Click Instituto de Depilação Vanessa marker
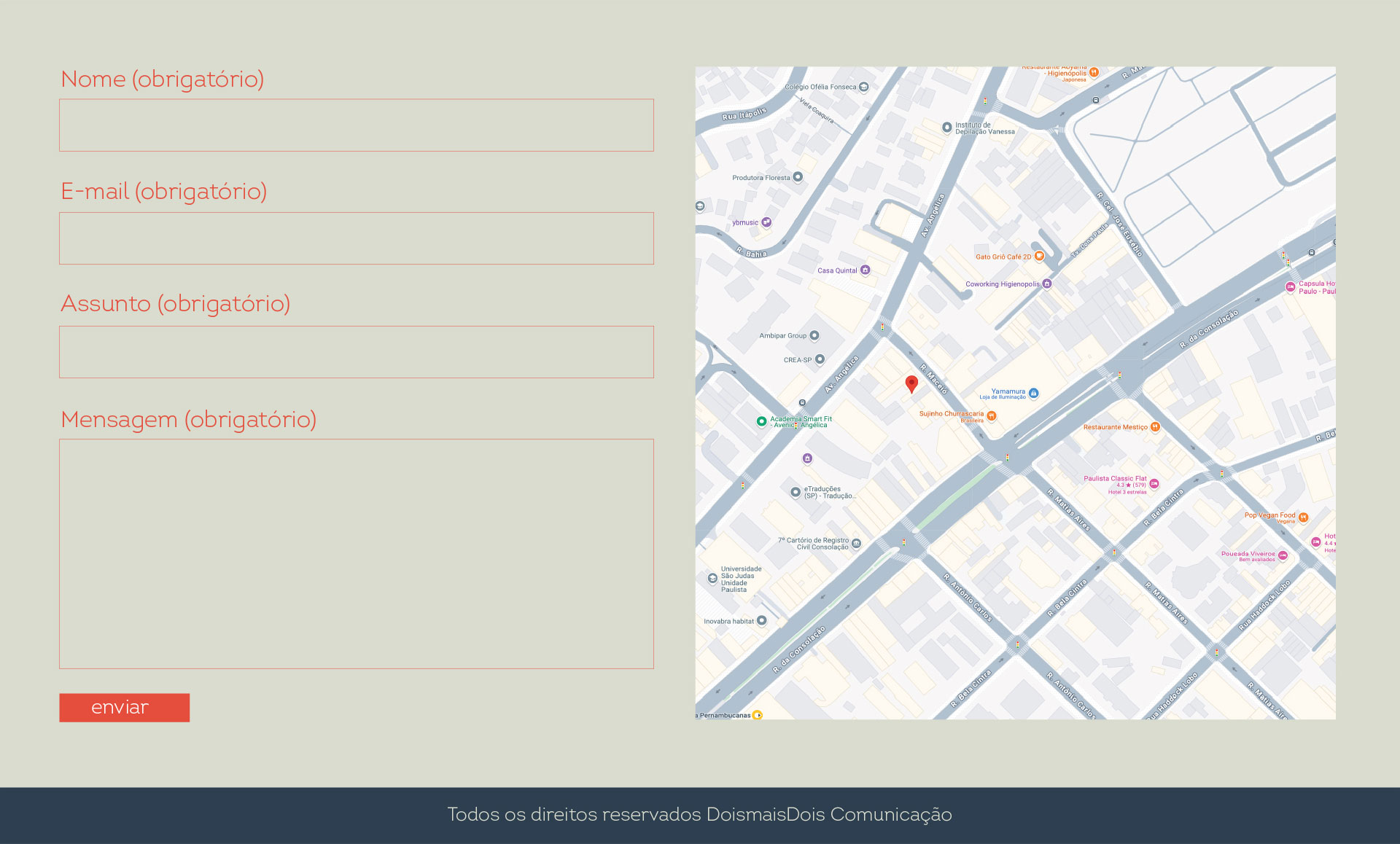 point(947,128)
